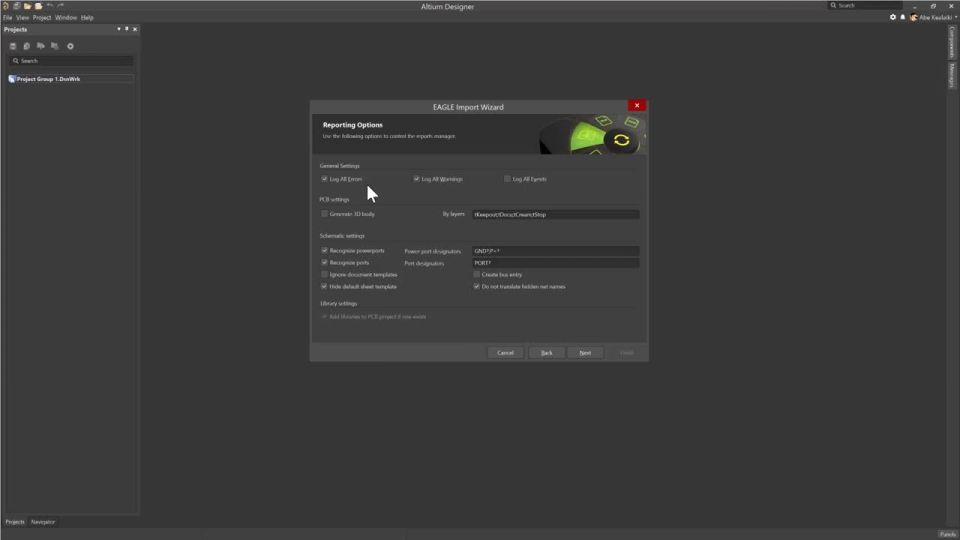Open the Projects panel options dropdown arrow
Viewport: 960px width, 540px height.
point(119,29)
